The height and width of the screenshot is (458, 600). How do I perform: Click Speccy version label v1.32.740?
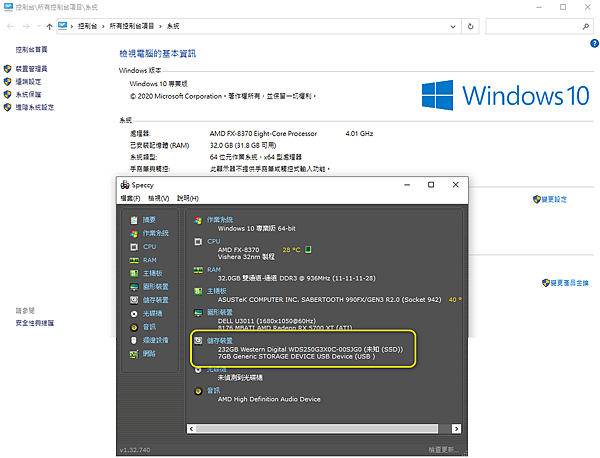[135, 450]
